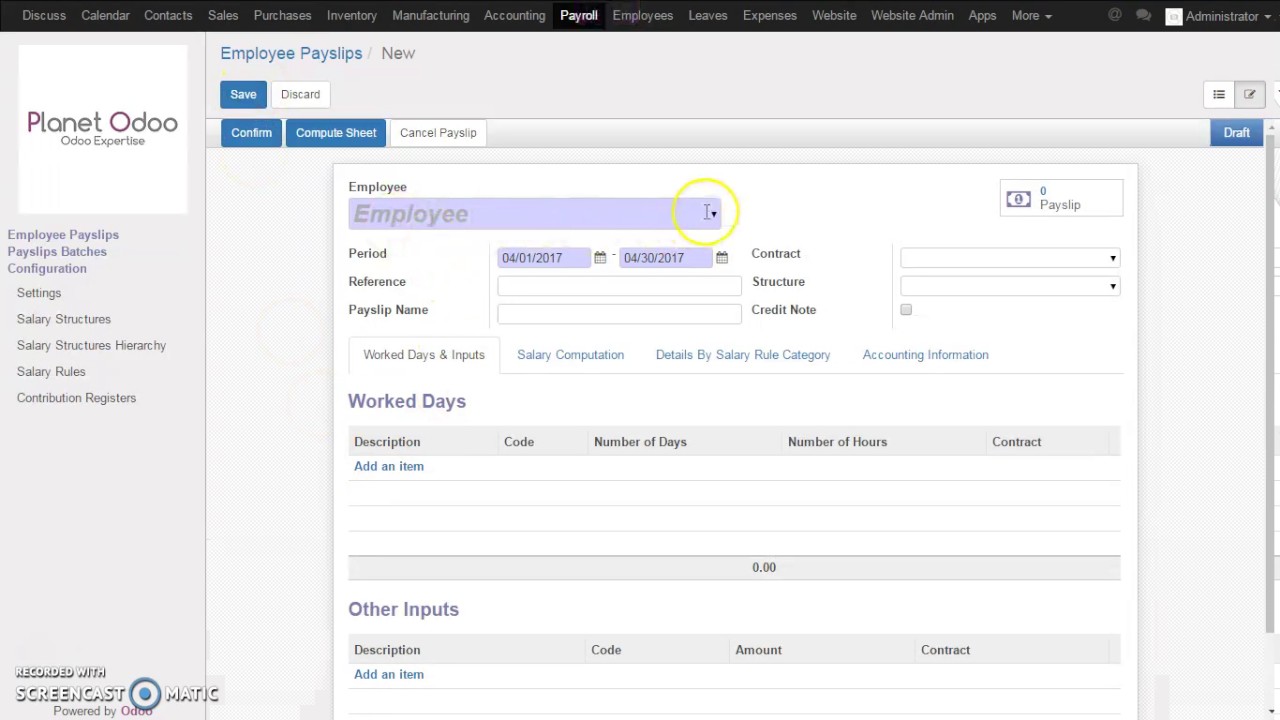Click the Odoo link in footer
The height and width of the screenshot is (720, 1280).
coord(136,711)
